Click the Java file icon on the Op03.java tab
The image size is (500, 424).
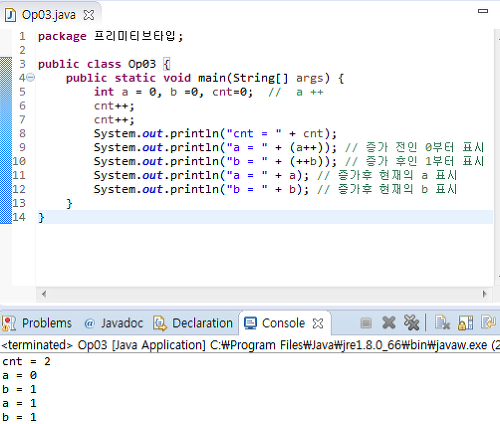coord(10,15)
